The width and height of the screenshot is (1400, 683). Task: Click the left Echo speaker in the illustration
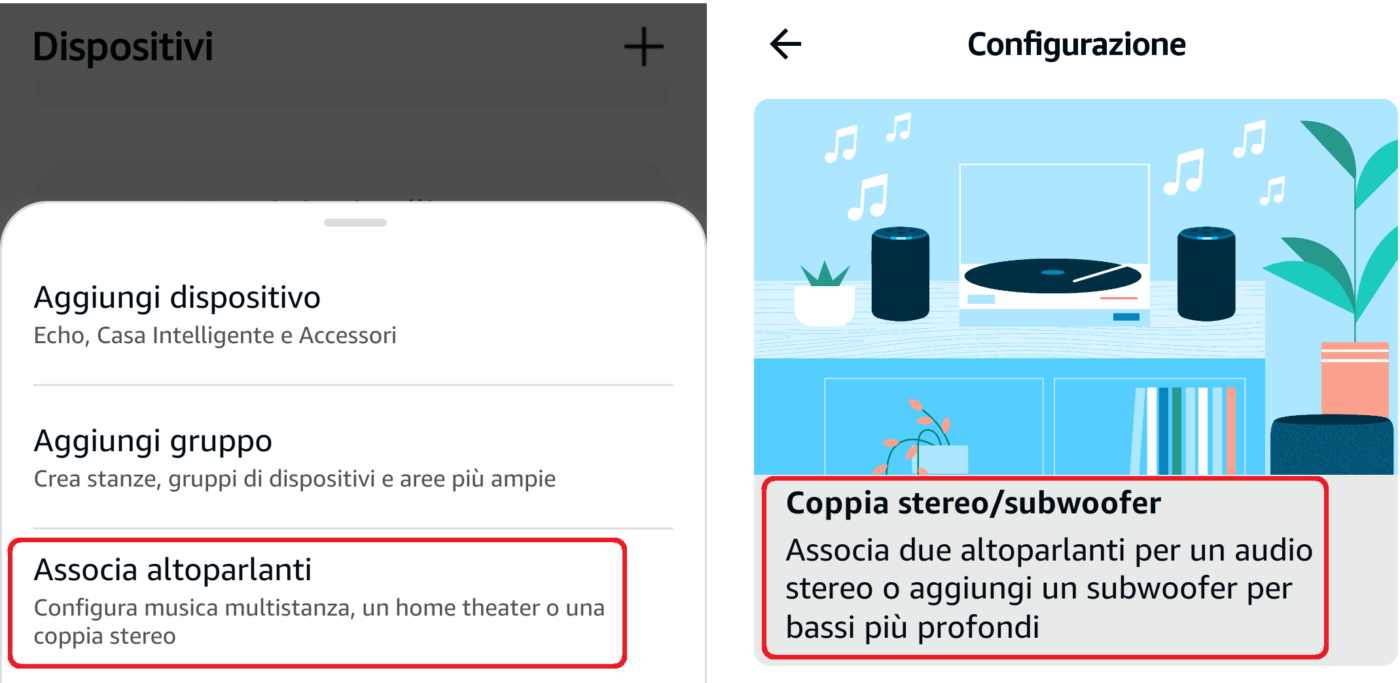(900, 273)
